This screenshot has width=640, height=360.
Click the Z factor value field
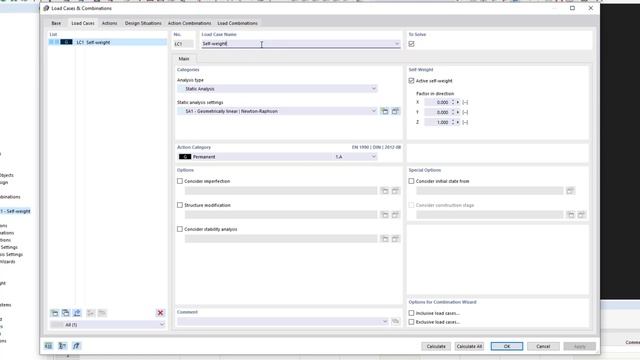click(437, 122)
